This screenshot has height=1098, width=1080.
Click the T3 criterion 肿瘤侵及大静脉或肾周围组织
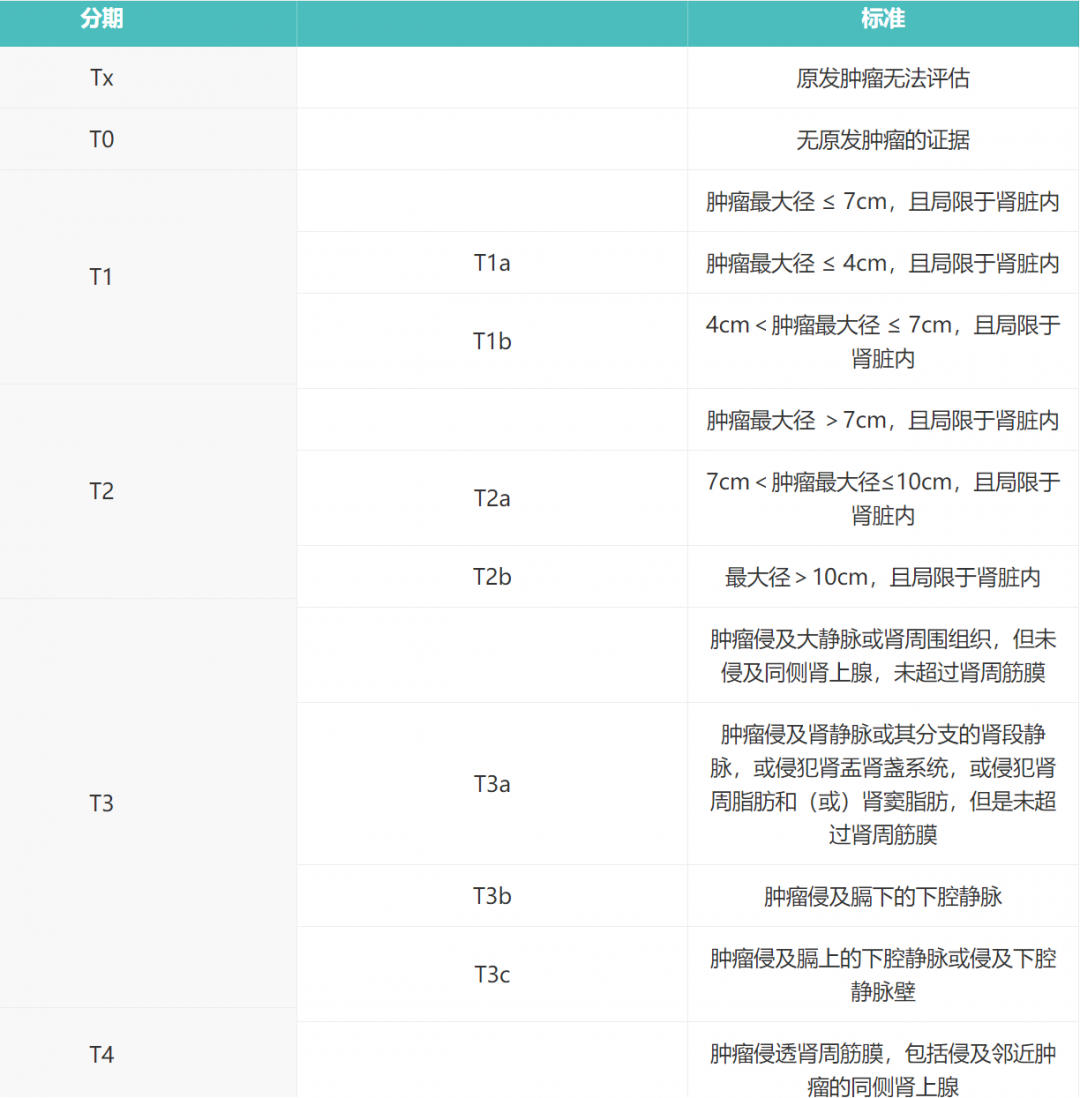[x=882, y=655]
